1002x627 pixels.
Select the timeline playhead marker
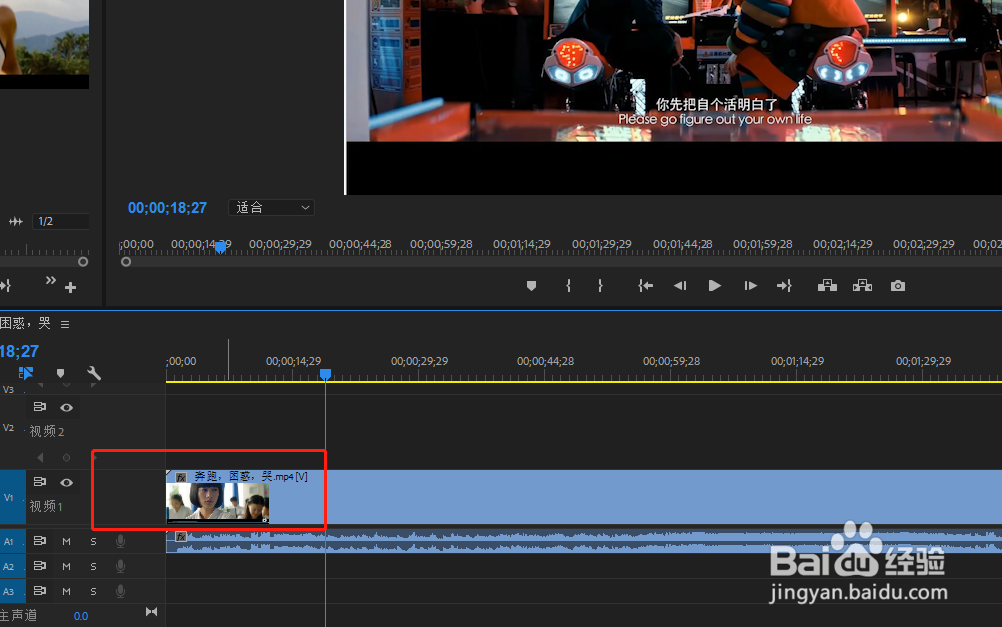pos(325,374)
